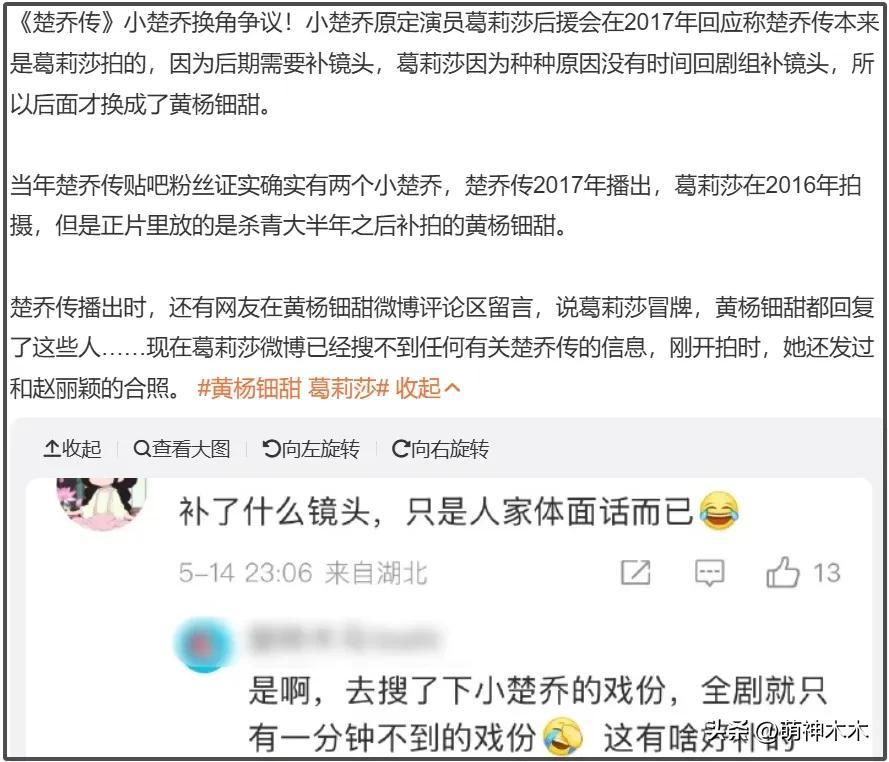Image resolution: width=889 pixels, height=762 pixels.
Task: Select 查看大图 to view large image
Action: pos(181,448)
